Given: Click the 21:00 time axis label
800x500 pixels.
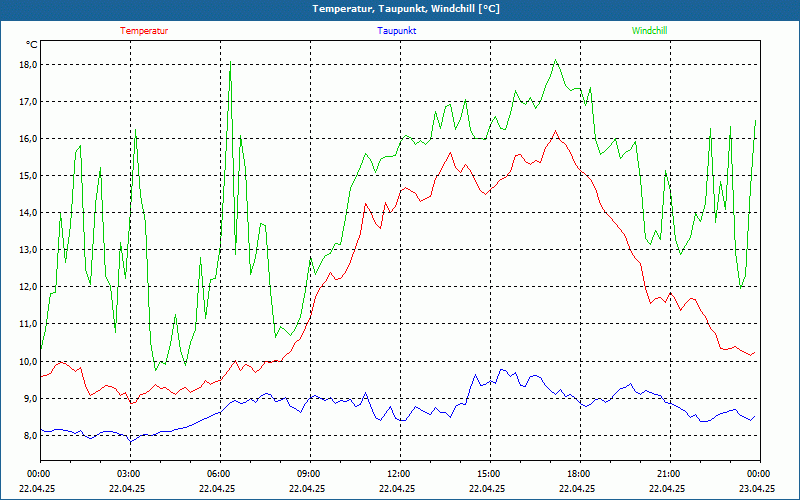Looking at the screenshot, I should (x=668, y=474).
